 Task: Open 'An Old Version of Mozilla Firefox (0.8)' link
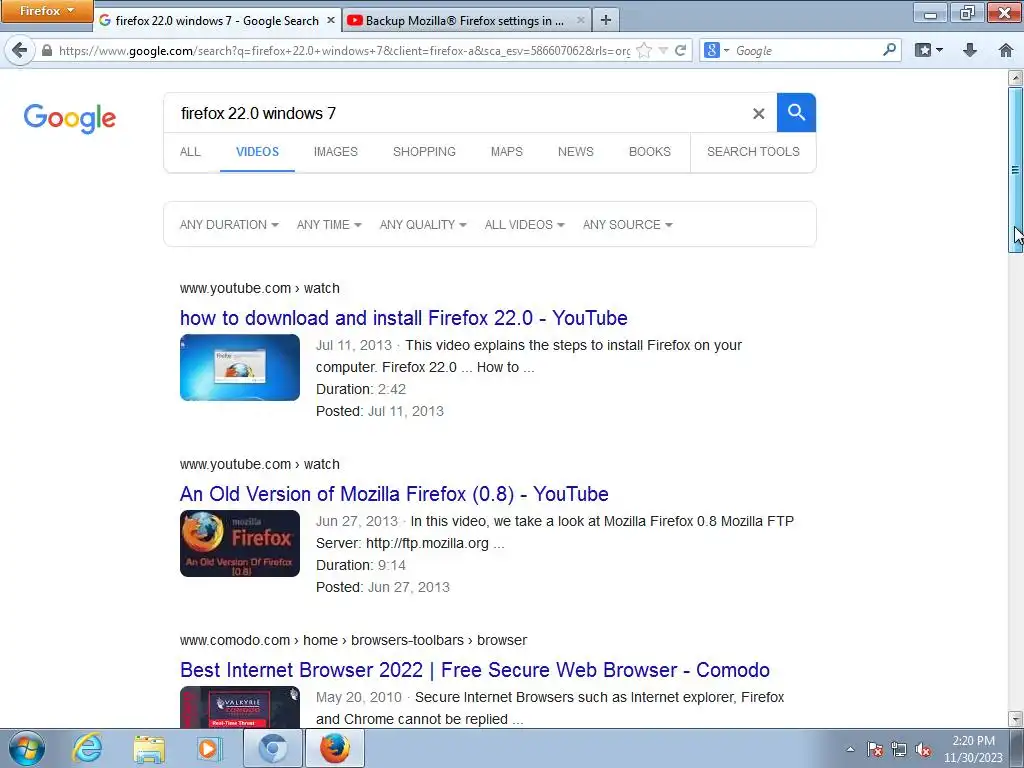tap(394, 494)
